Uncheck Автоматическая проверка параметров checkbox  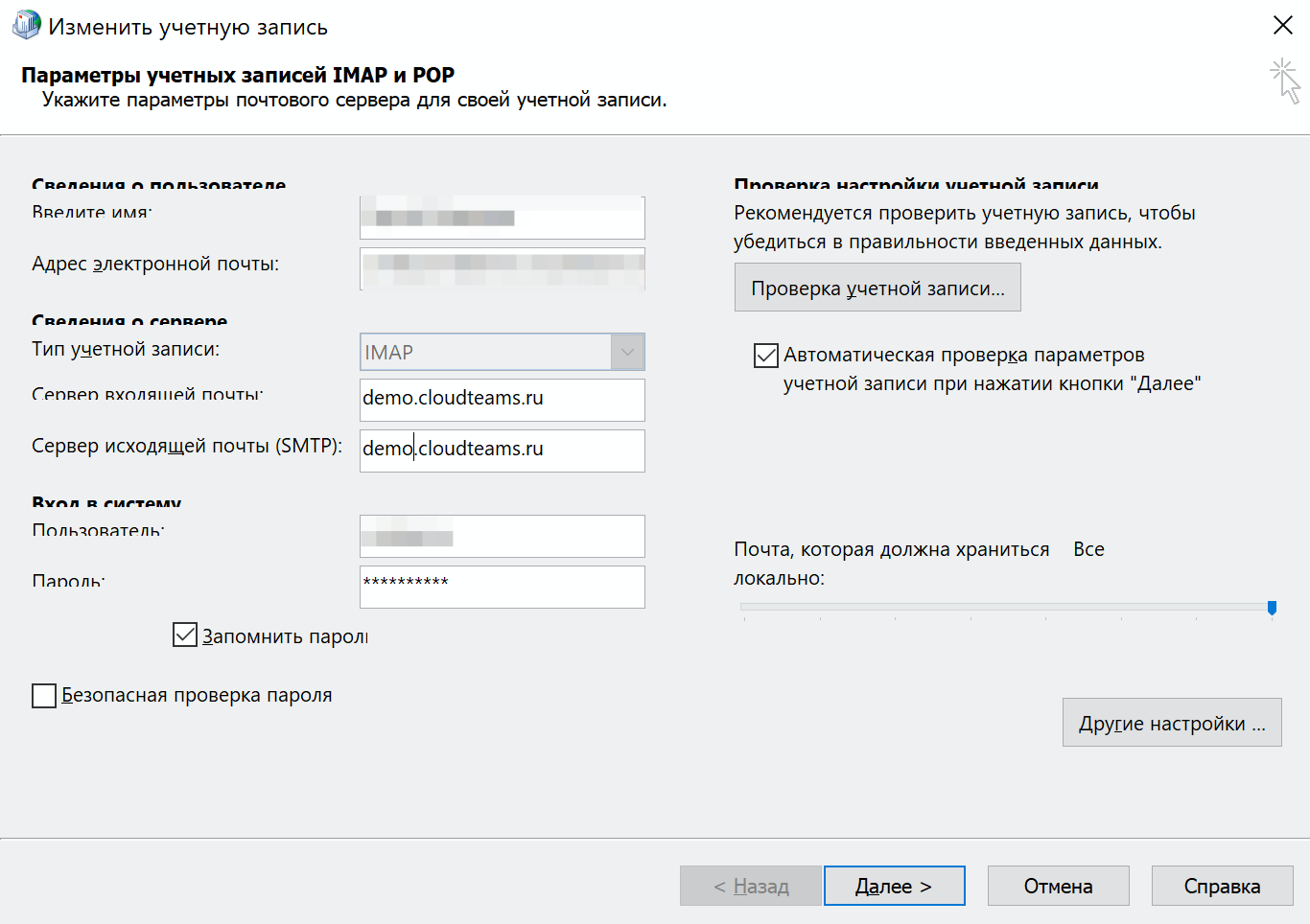766,356
